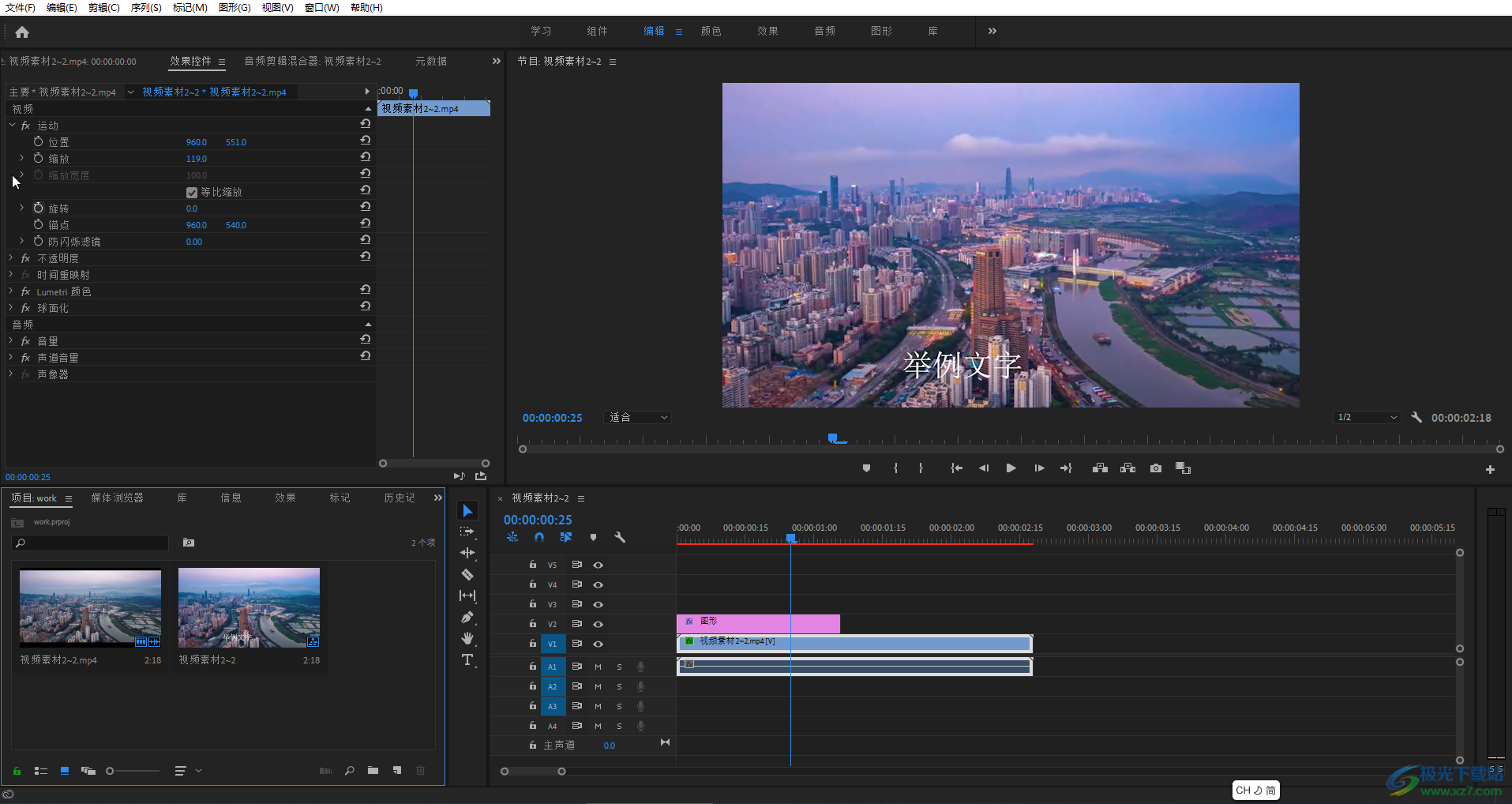
Task: Expand the Volume audio effect
Action: (x=11, y=340)
